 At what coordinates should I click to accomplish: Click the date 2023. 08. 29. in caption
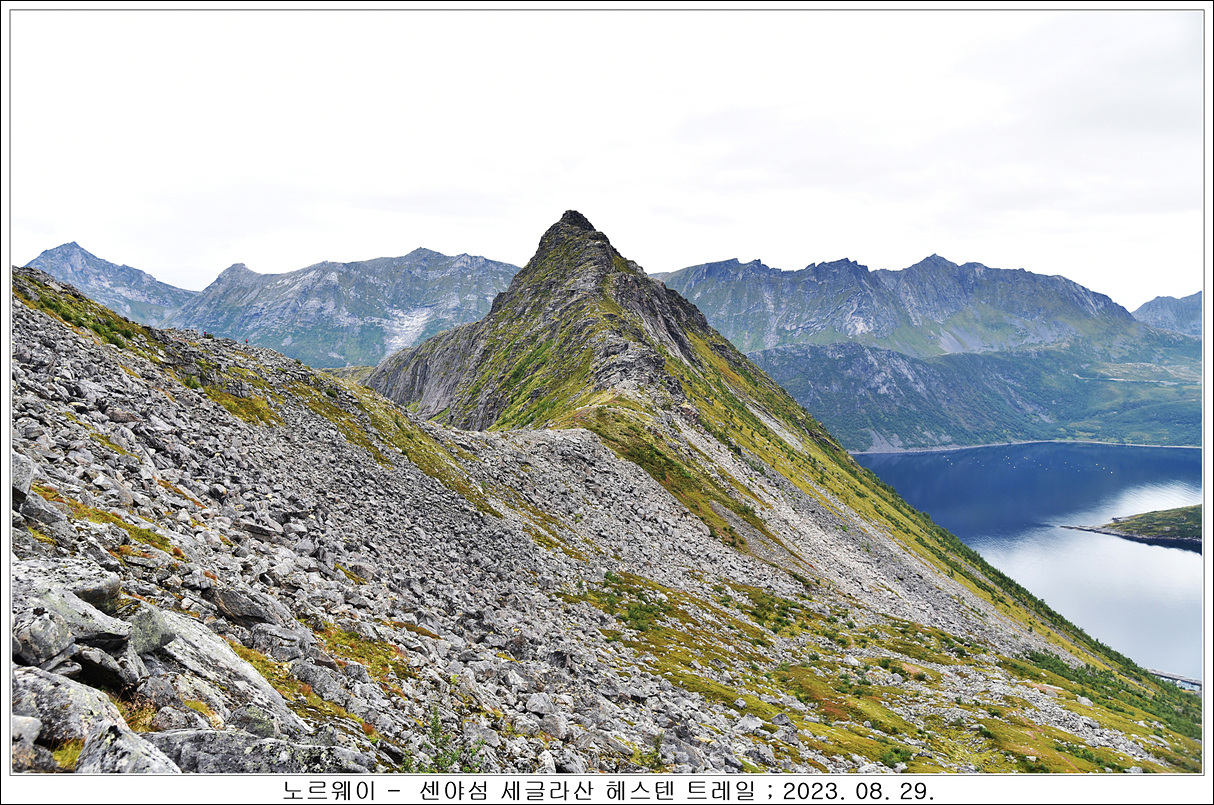click(x=858, y=791)
